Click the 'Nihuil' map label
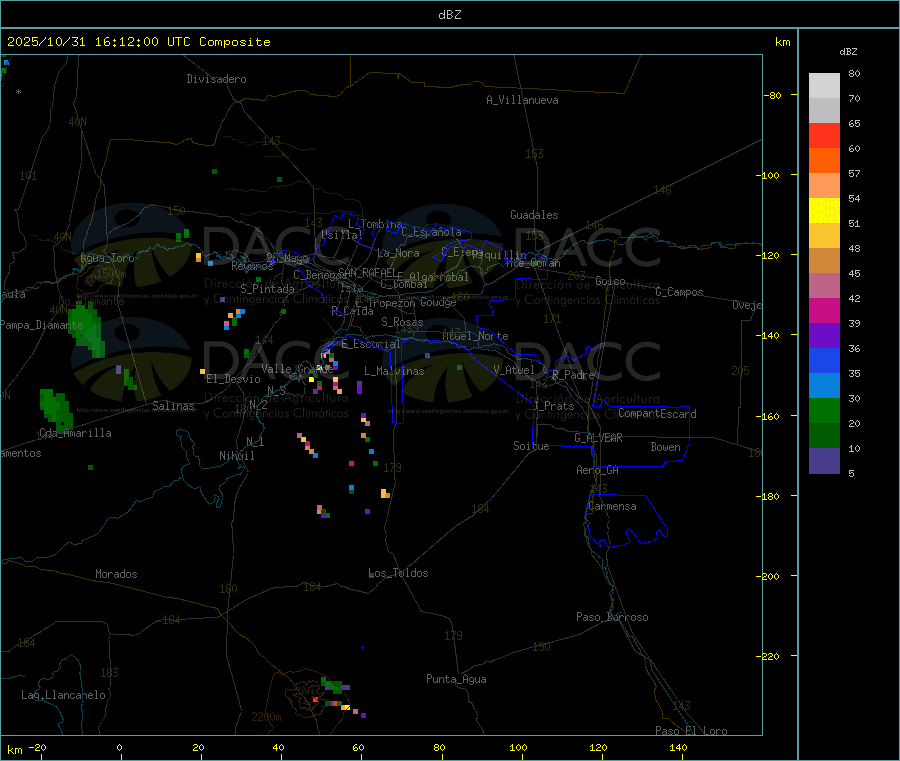This screenshot has width=900, height=761. point(236,456)
